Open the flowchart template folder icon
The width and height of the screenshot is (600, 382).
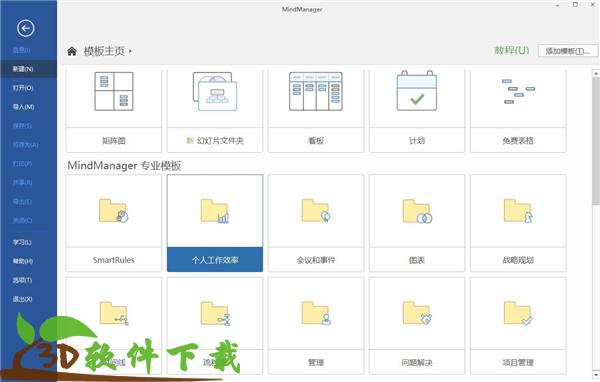[x=215, y=314]
